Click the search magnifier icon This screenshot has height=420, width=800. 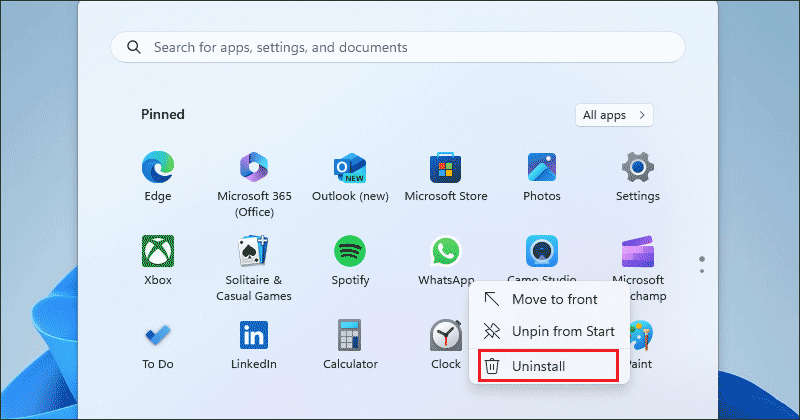click(134, 47)
